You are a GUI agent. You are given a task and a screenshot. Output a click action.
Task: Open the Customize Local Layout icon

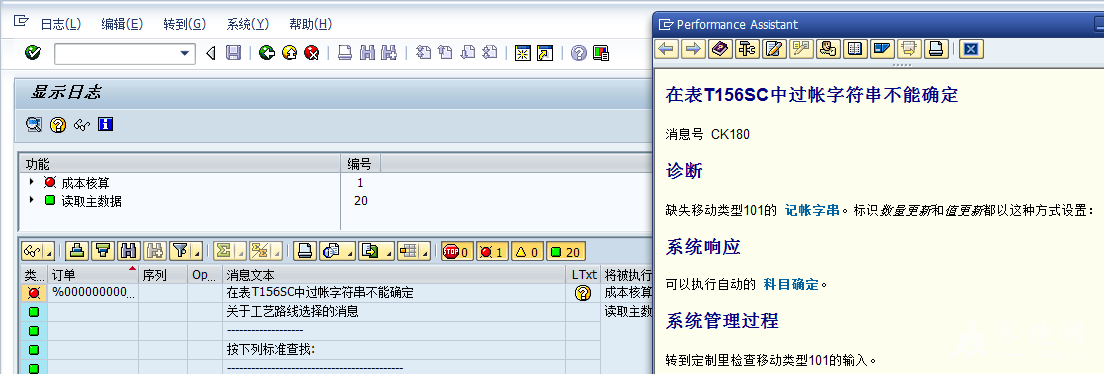601,53
